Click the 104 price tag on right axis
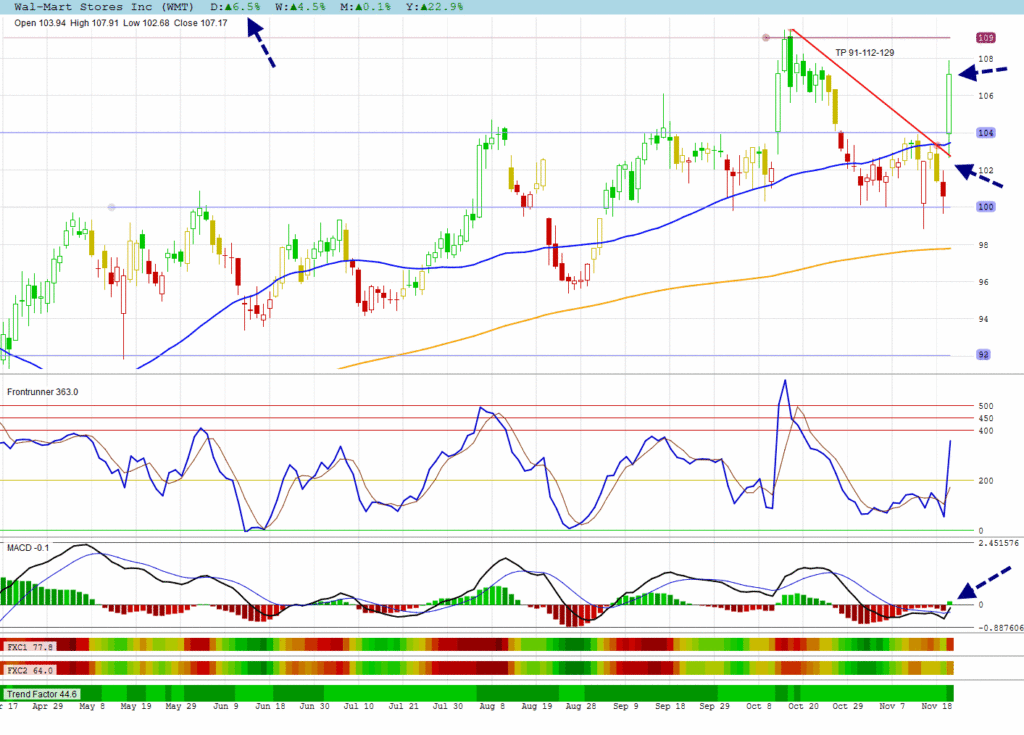The image size is (1024, 735). (984, 133)
